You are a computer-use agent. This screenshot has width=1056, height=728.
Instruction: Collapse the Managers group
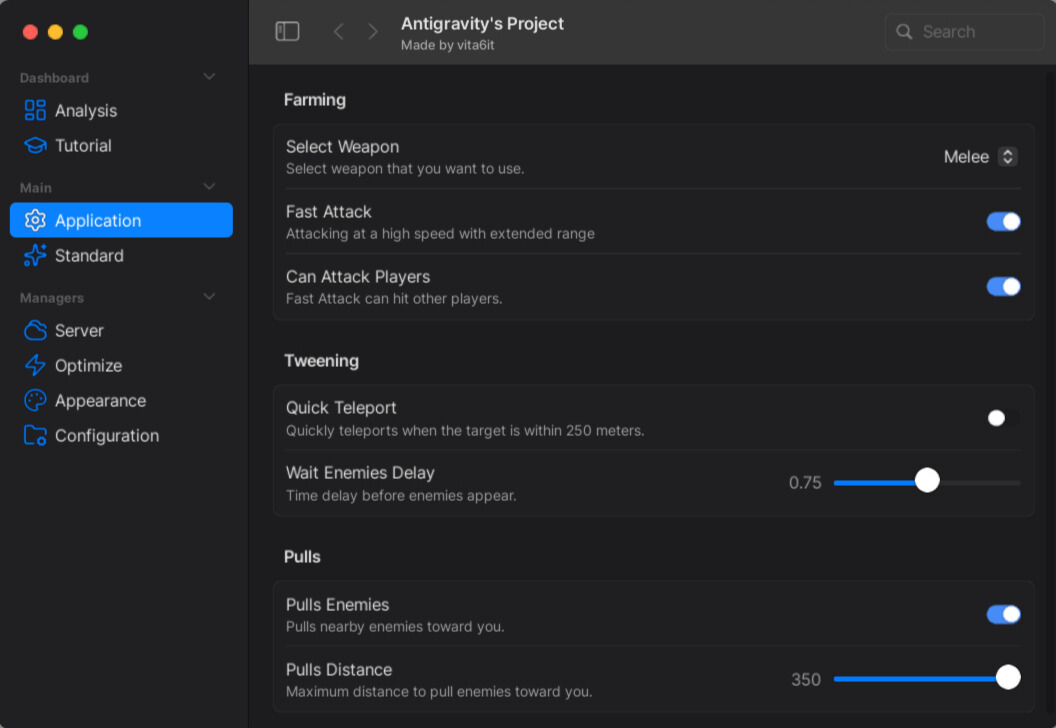[209, 296]
